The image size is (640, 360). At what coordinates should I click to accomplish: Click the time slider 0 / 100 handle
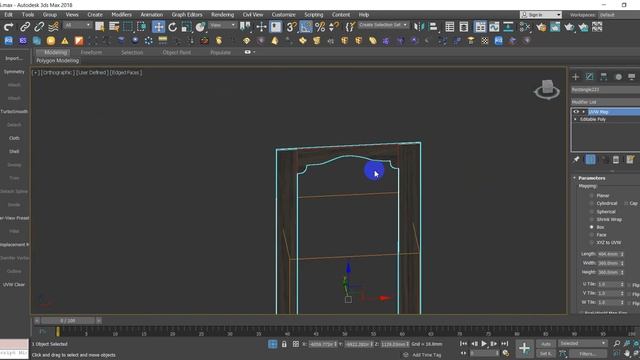coord(68,321)
